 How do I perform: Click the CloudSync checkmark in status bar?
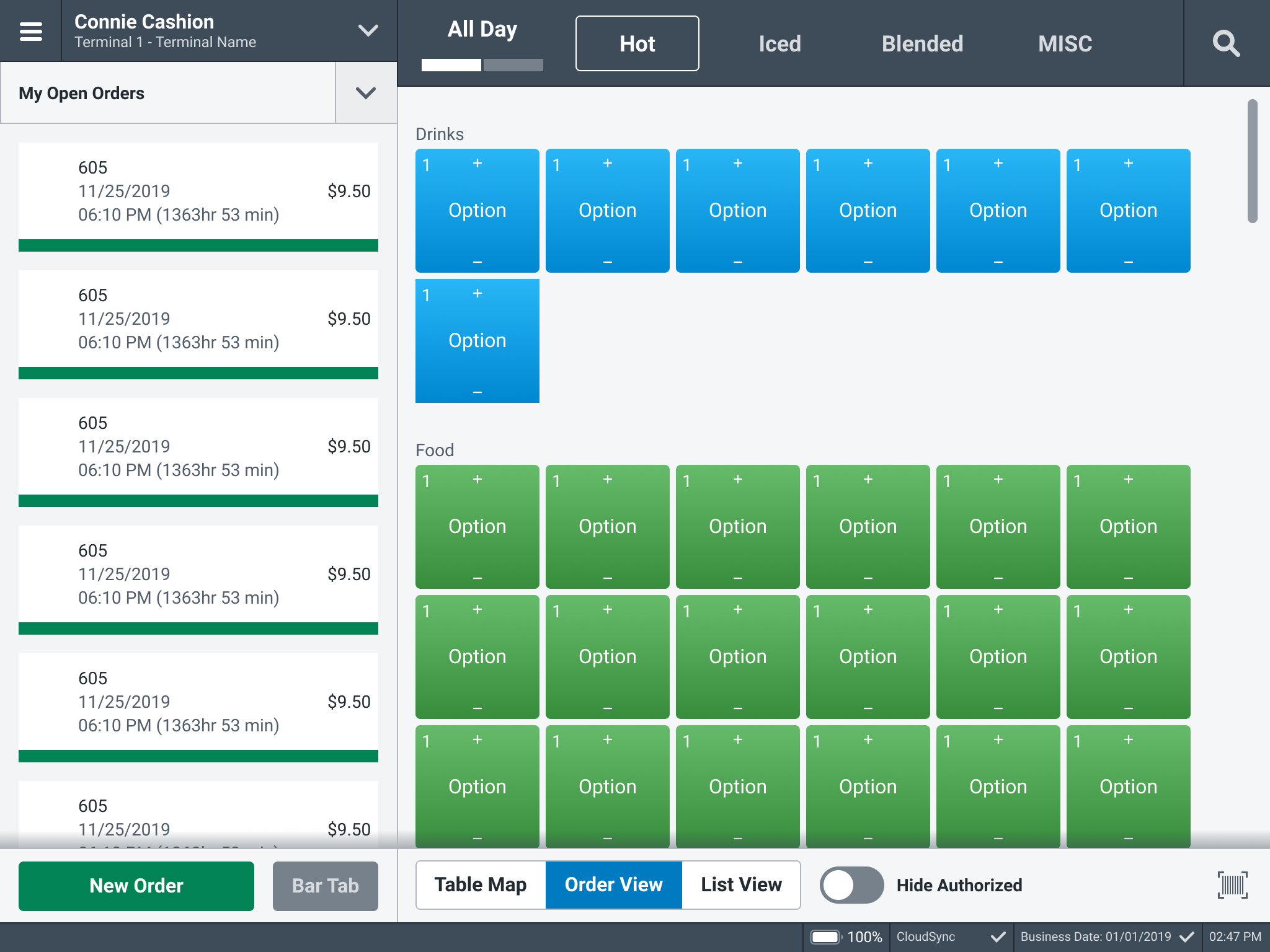point(998,937)
